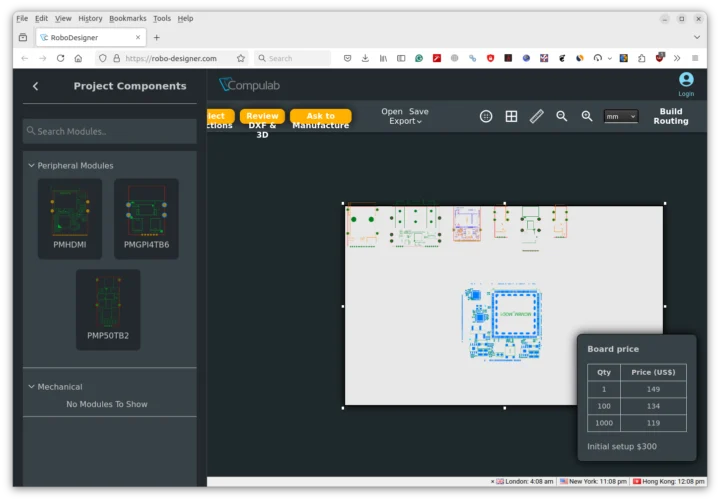This screenshot has height=501, width=720.
Task: Close the RoboDesigner tab
Action: 138,37
